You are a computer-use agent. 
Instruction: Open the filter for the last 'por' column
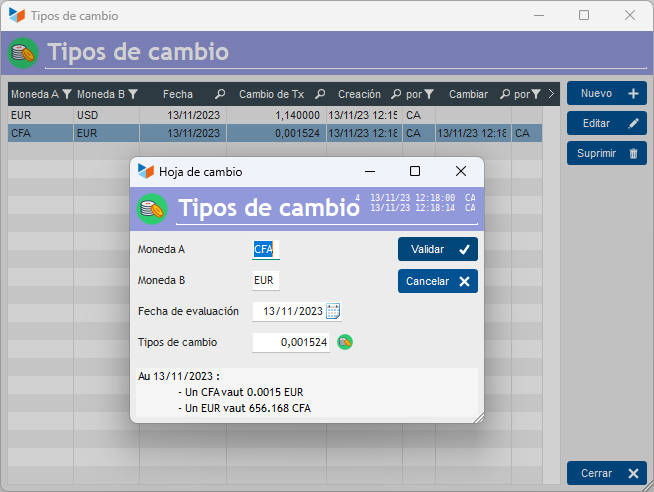536,95
